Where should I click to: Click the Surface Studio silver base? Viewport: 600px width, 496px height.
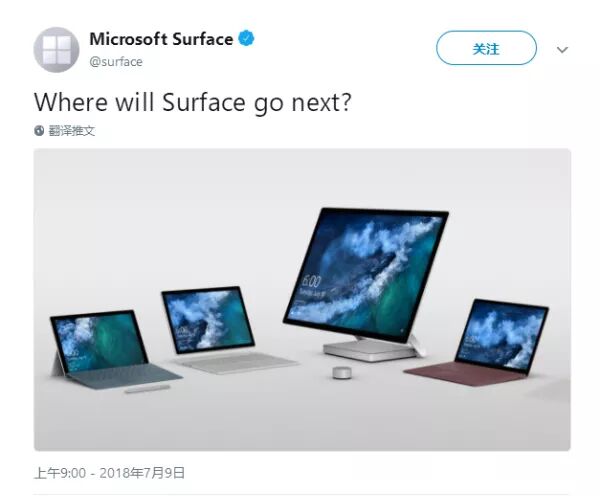pyautogui.click(x=369, y=351)
